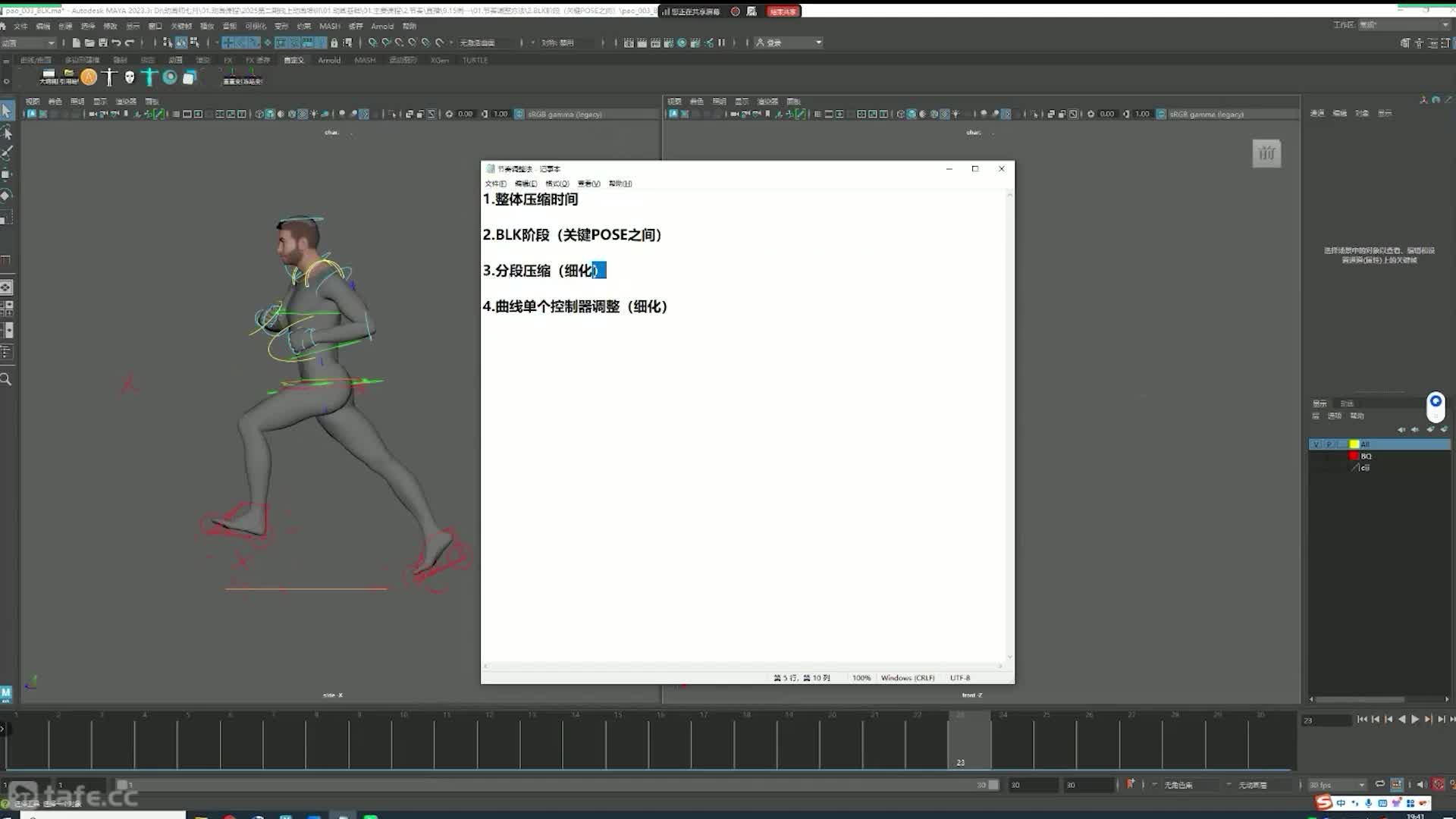Toggle V visibility for All layer
The height and width of the screenshot is (819, 1456).
coord(1316,444)
